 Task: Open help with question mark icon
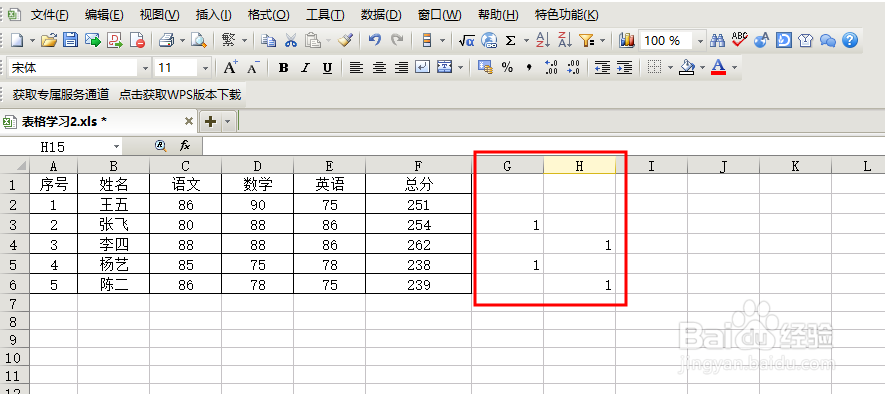click(x=849, y=40)
